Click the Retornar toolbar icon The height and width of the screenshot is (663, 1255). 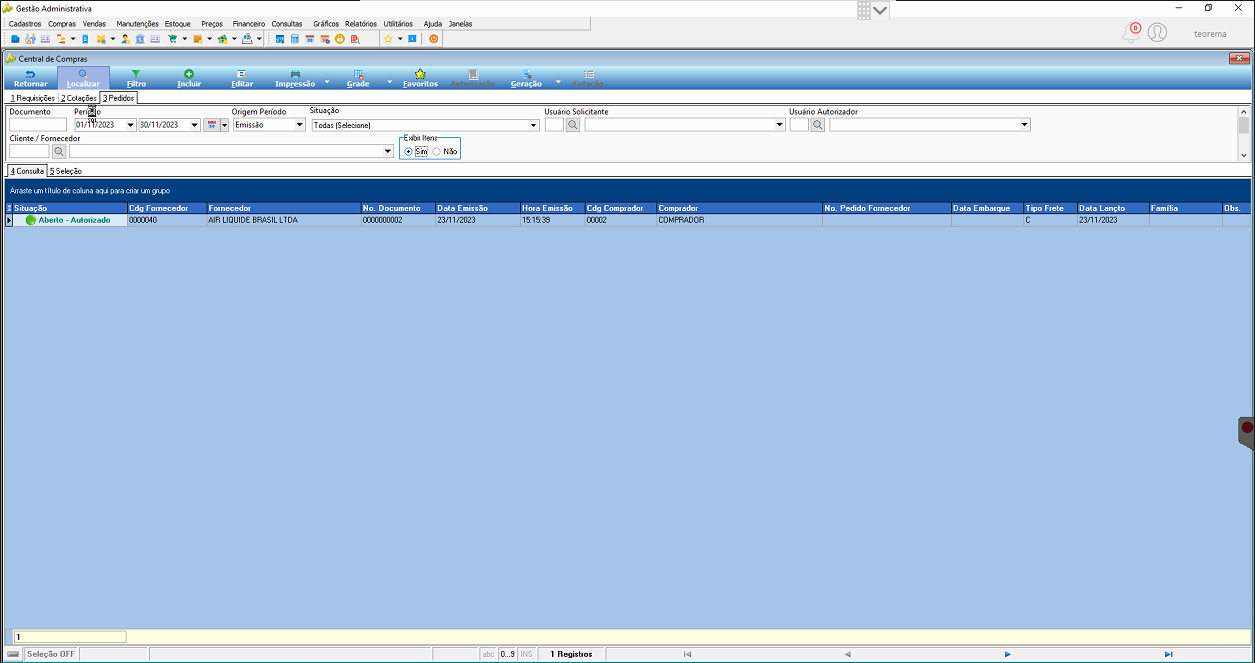tap(30, 74)
